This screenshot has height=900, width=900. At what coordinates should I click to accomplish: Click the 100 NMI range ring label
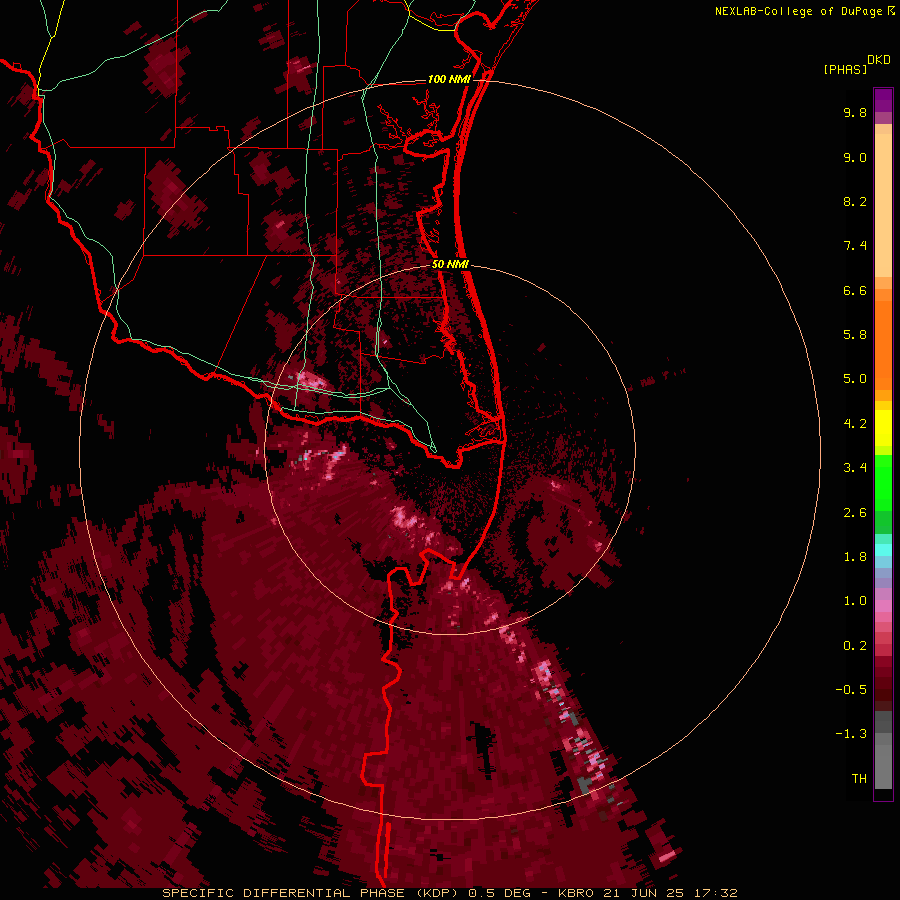(x=449, y=79)
